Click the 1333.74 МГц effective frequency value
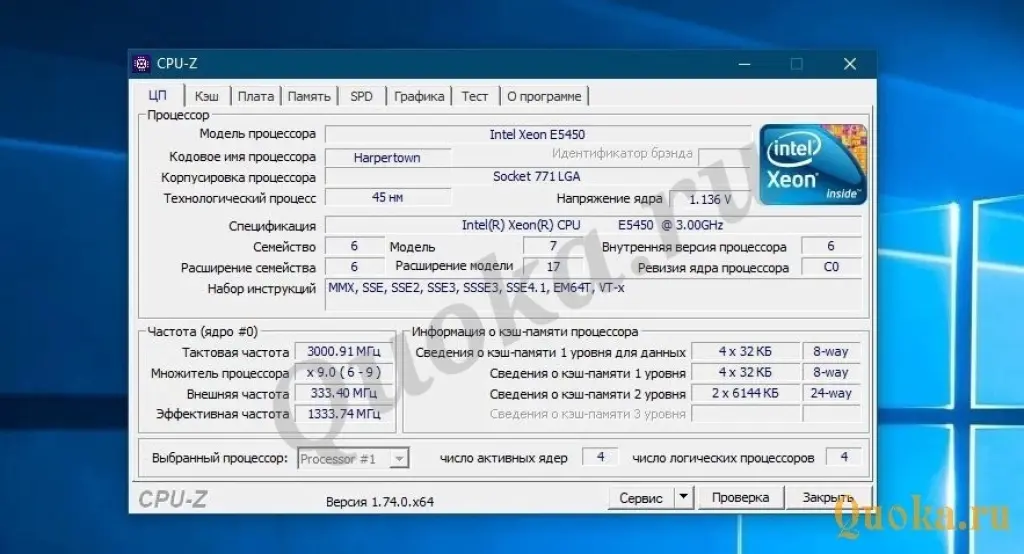This screenshot has width=1024, height=554. coord(344,414)
